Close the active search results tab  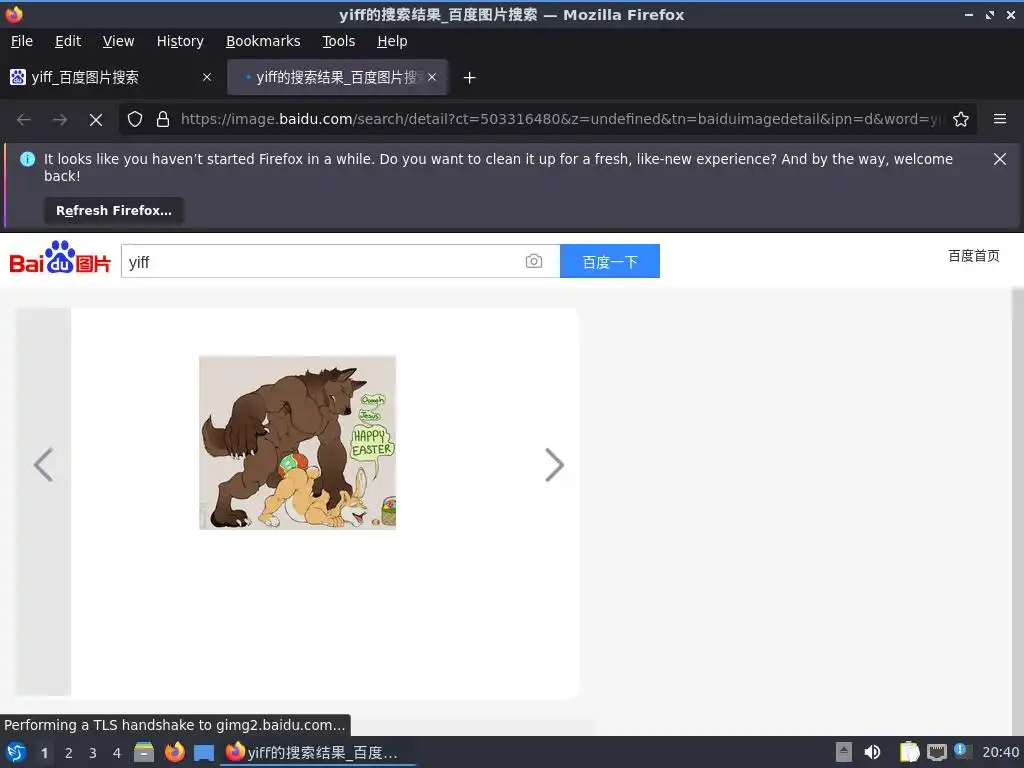[432, 77]
